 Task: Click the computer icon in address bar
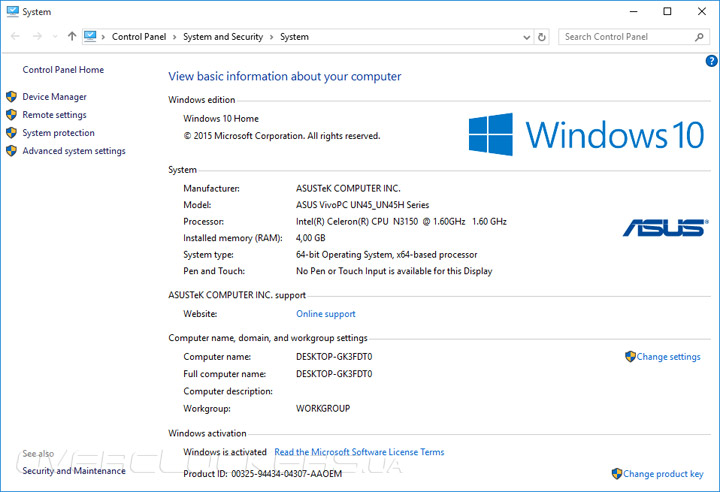(90, 36)
